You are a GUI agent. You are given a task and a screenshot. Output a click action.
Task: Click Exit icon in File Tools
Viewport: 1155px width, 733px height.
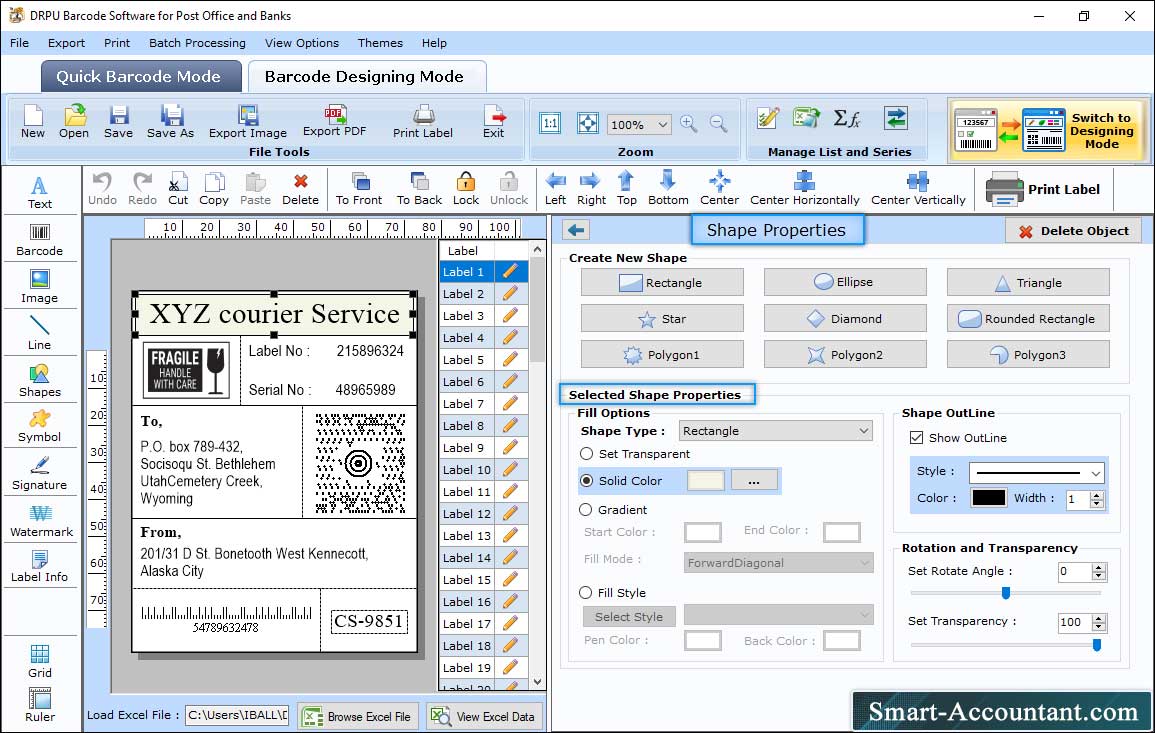coord(494,122)
